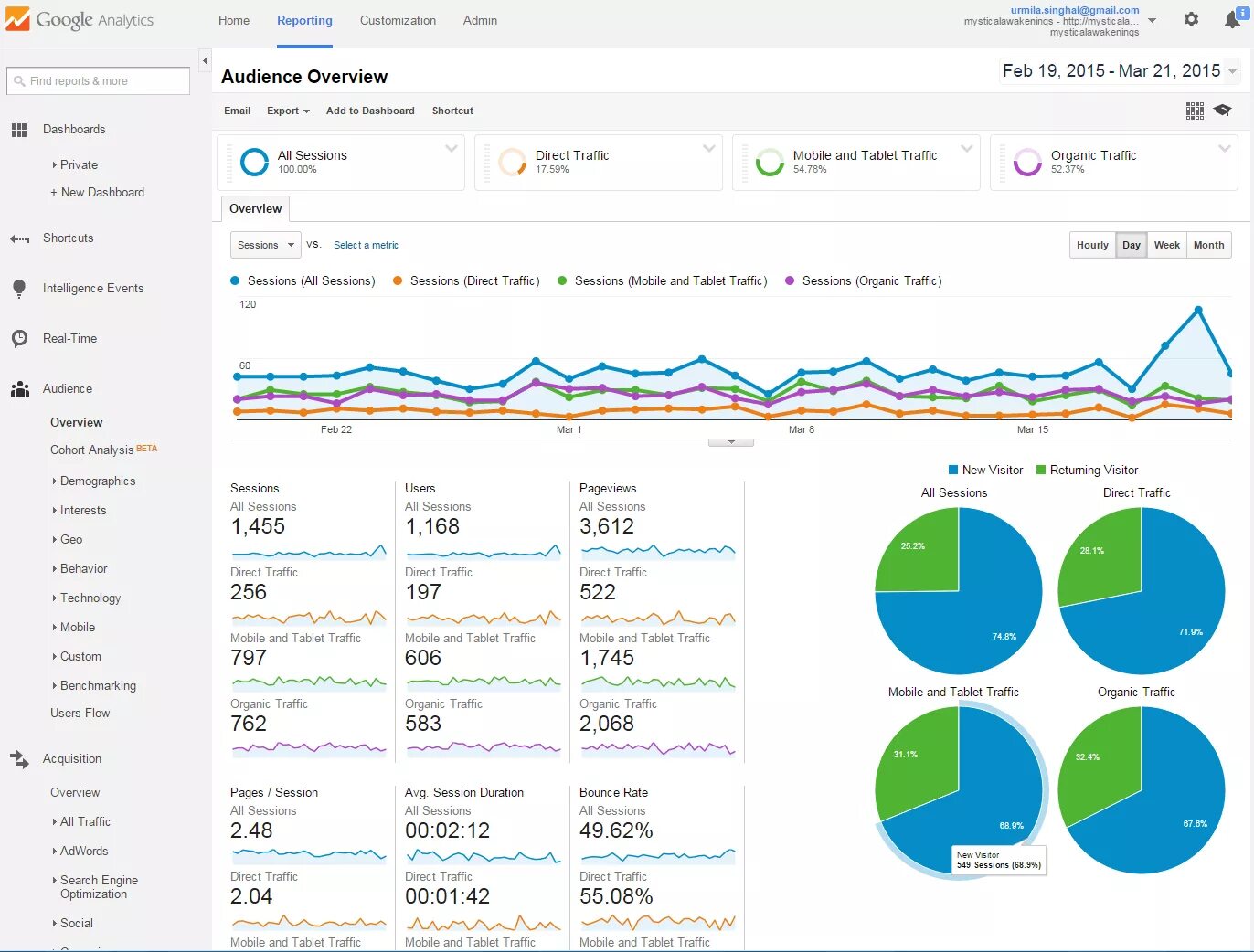Viewport: 1254px width, 952px height.
Task: Open Acquisition Overview in sidebar
Action: pos(75,793)
